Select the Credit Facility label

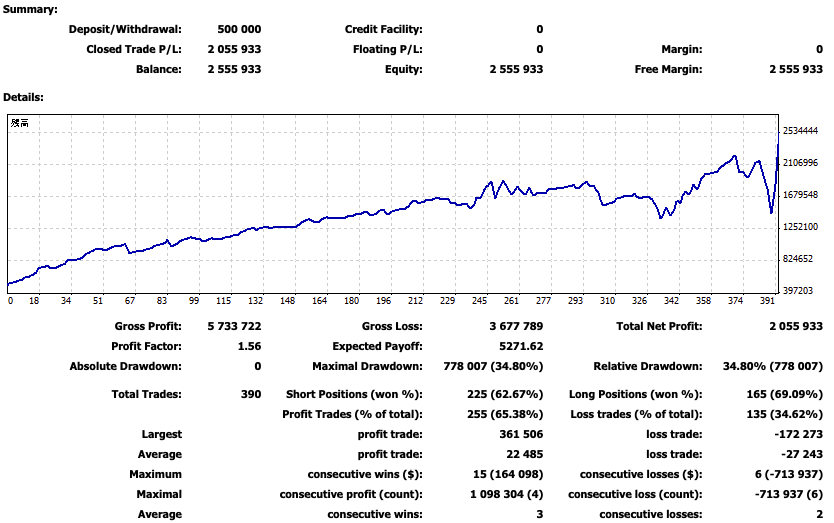383,30
